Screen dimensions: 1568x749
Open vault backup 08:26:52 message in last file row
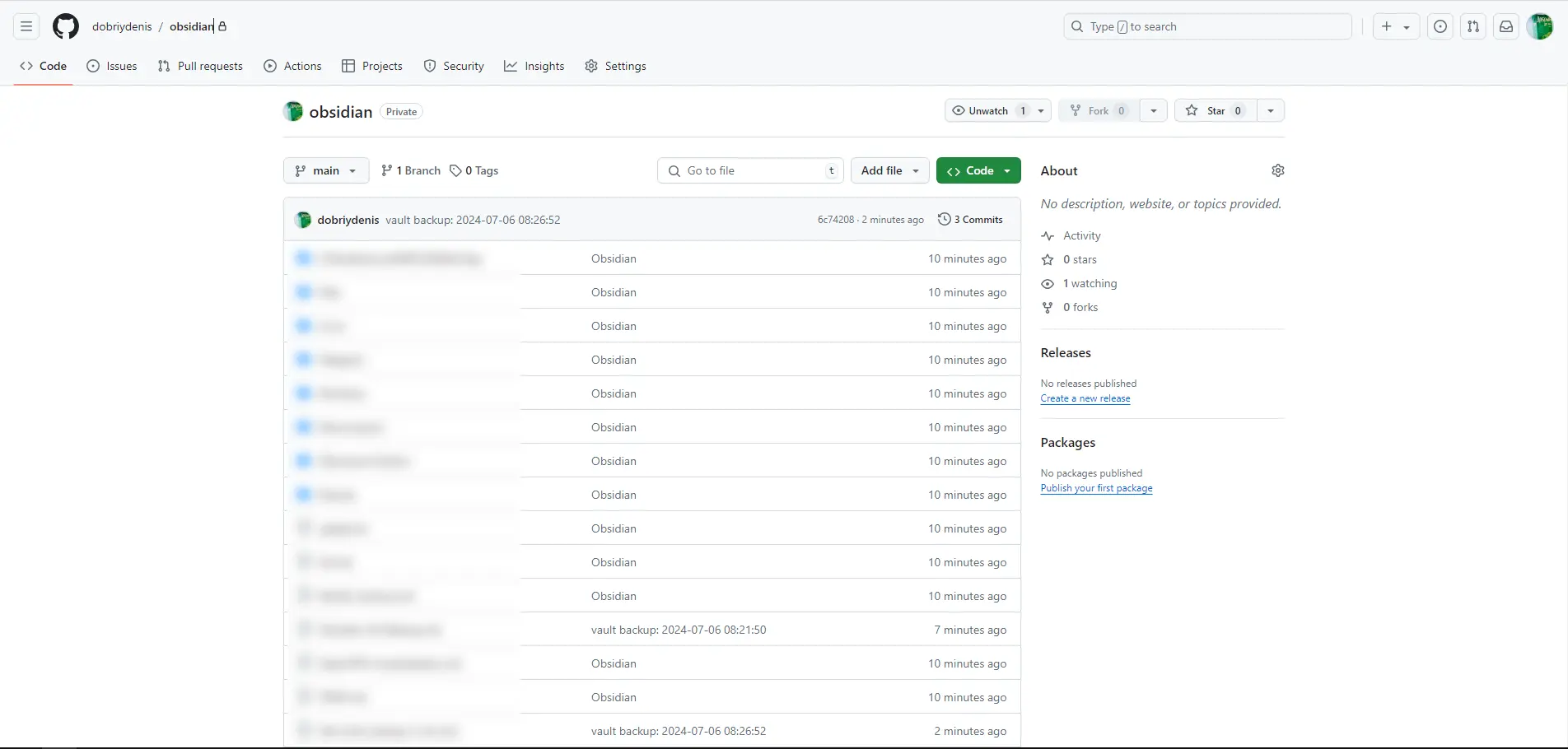(x=679, y=731)
